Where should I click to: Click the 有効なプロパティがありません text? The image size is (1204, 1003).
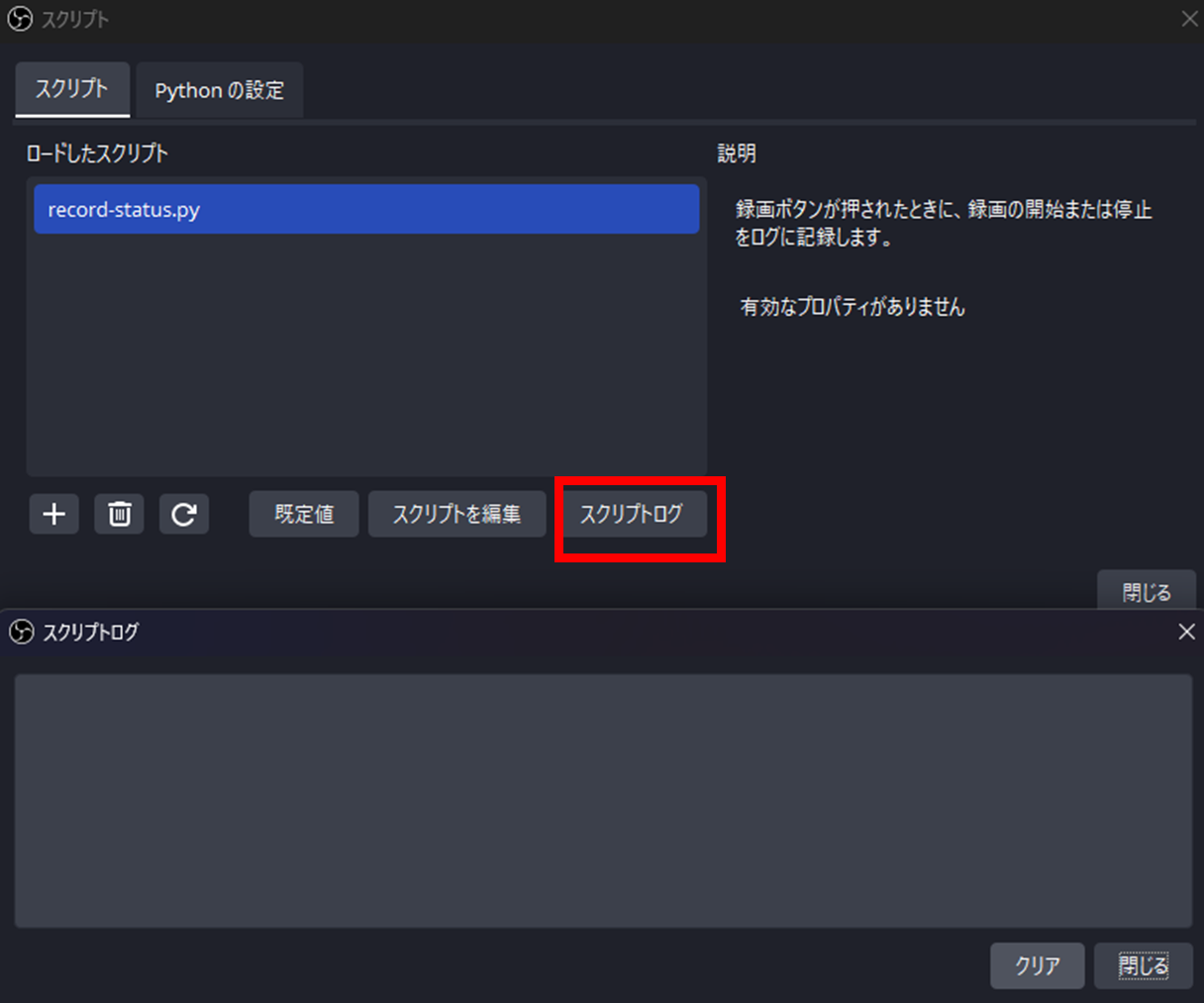pos(853,307)
